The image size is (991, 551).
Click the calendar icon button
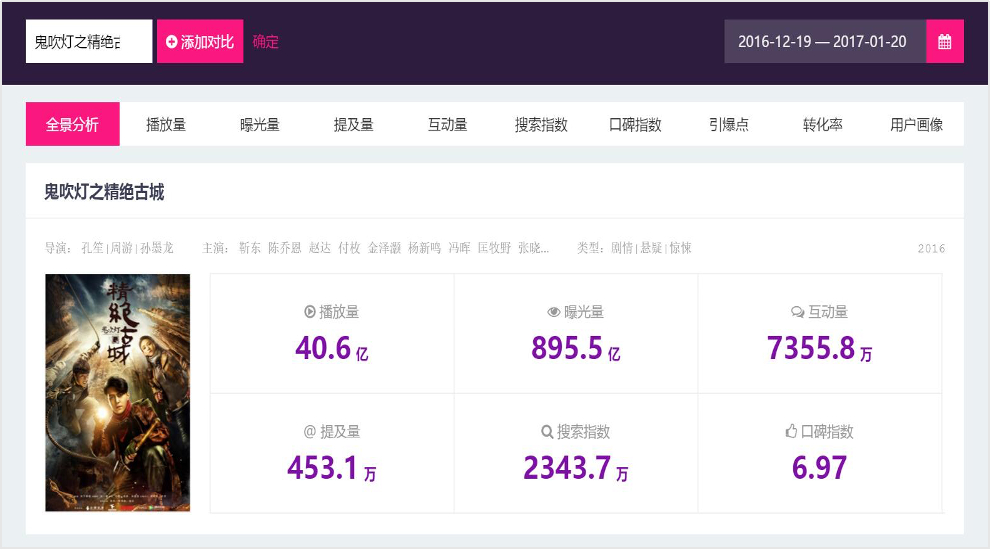click(944, 42)
